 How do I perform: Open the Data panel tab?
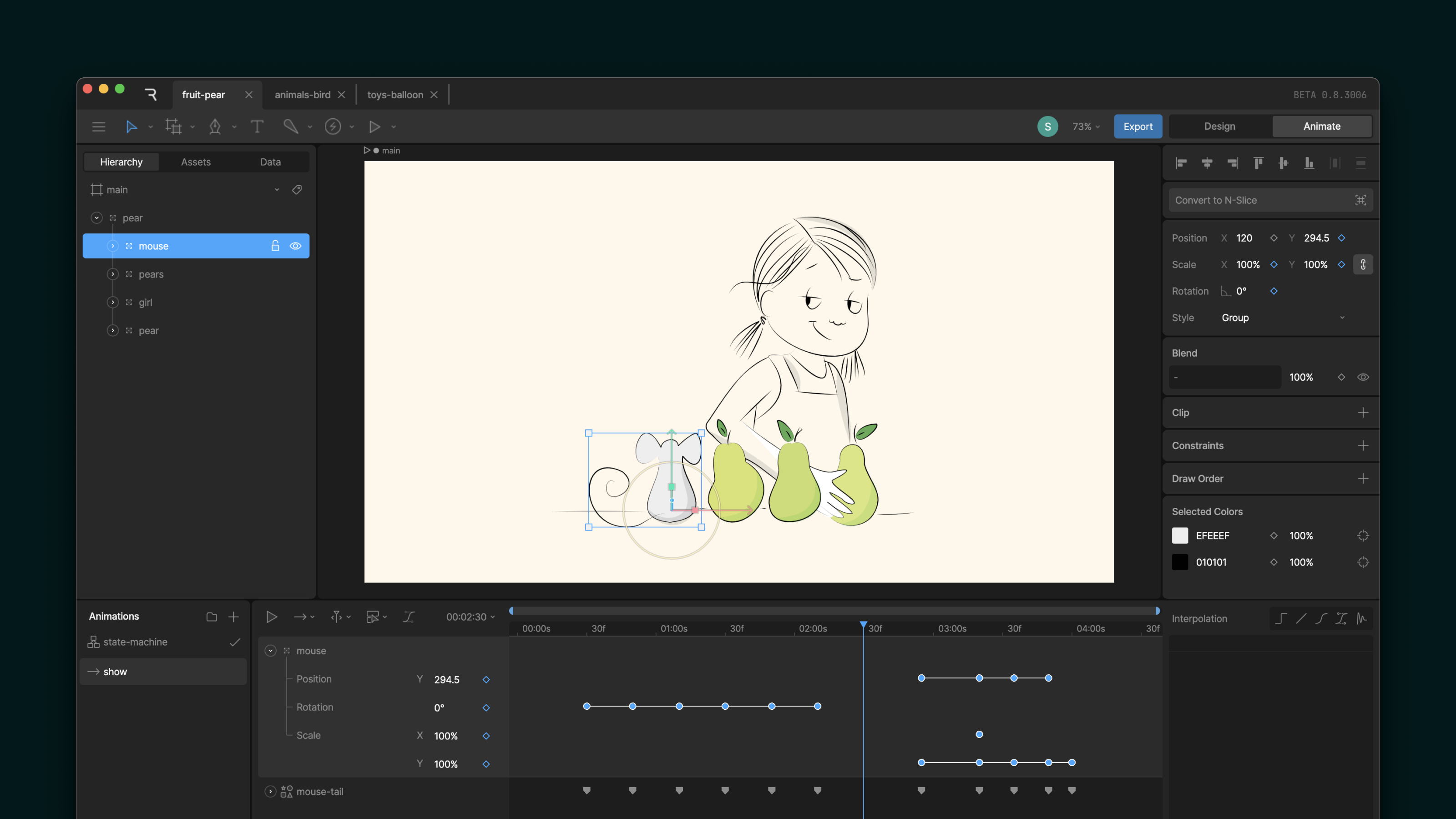pos(270,162)
